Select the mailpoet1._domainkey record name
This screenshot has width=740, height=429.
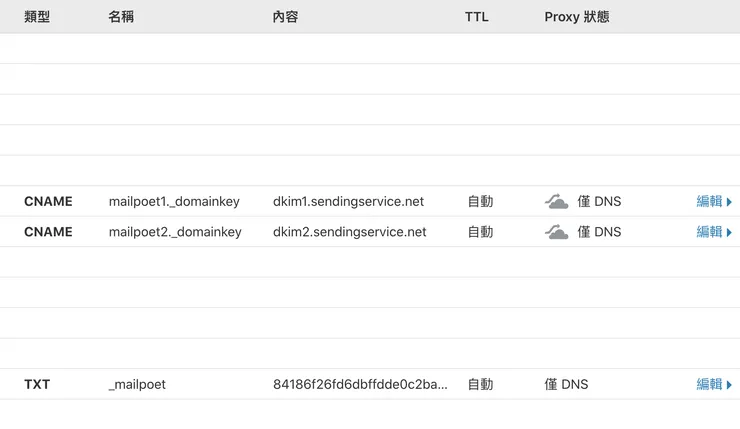point(175,202)
